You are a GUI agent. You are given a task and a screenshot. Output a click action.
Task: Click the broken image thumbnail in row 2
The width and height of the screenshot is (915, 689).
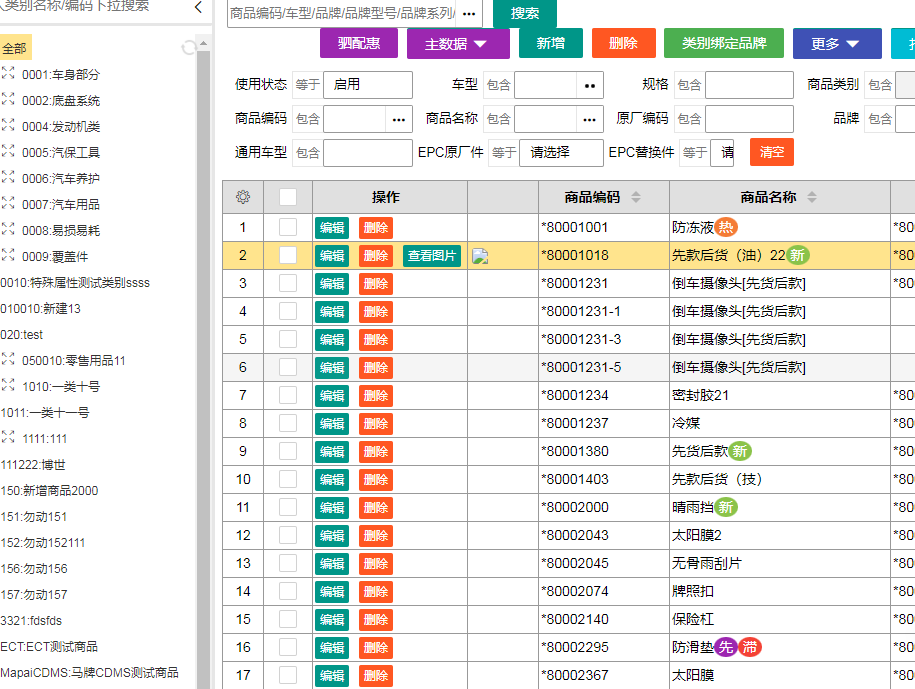pyautogui.click(x=480, y=256)
